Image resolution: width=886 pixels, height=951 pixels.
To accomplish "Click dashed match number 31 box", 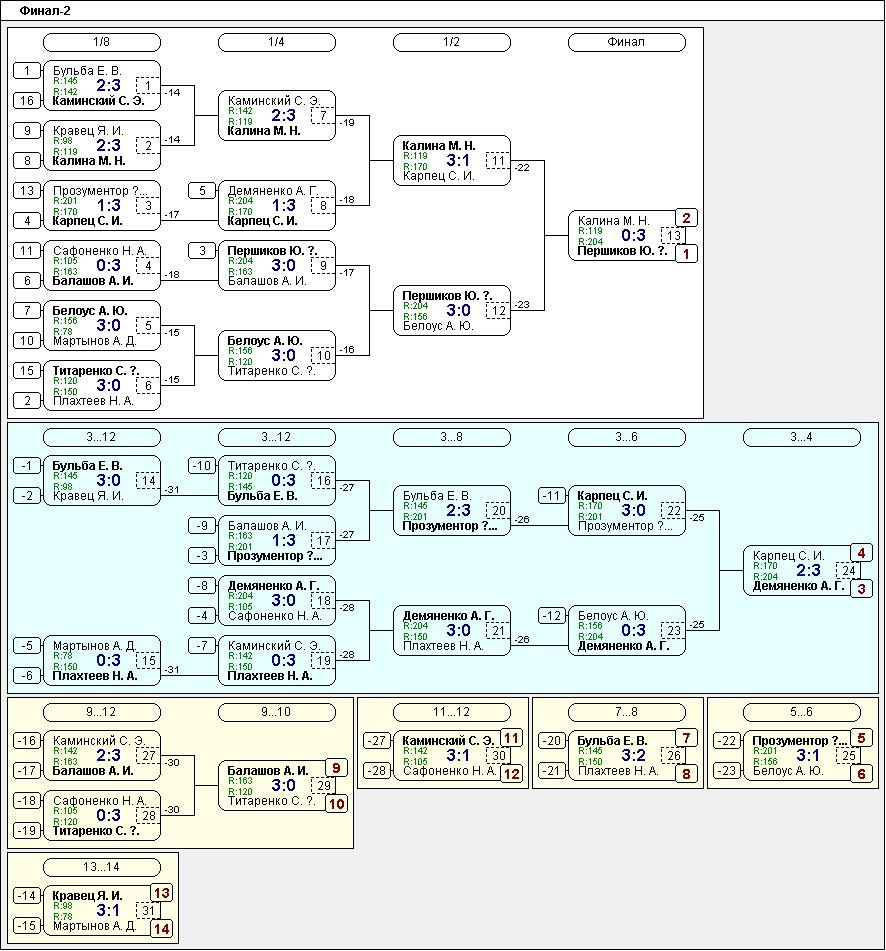I will (x=148, y=910).
